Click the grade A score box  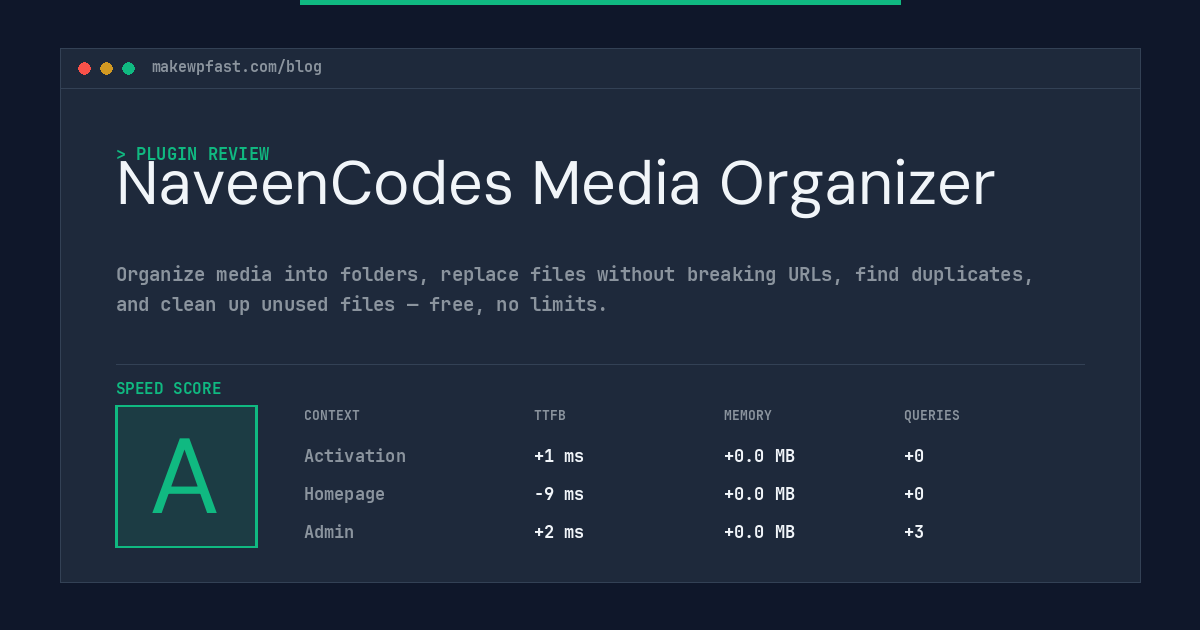[186, 476]
